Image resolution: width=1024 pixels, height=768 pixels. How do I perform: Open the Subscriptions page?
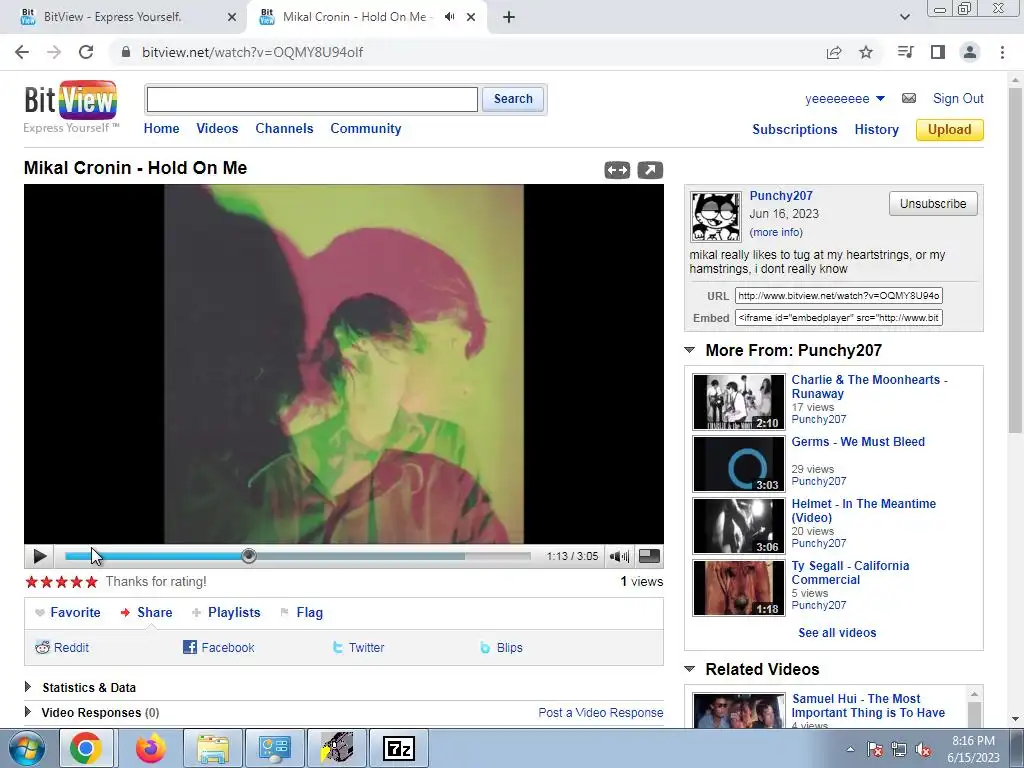[795, 129]
